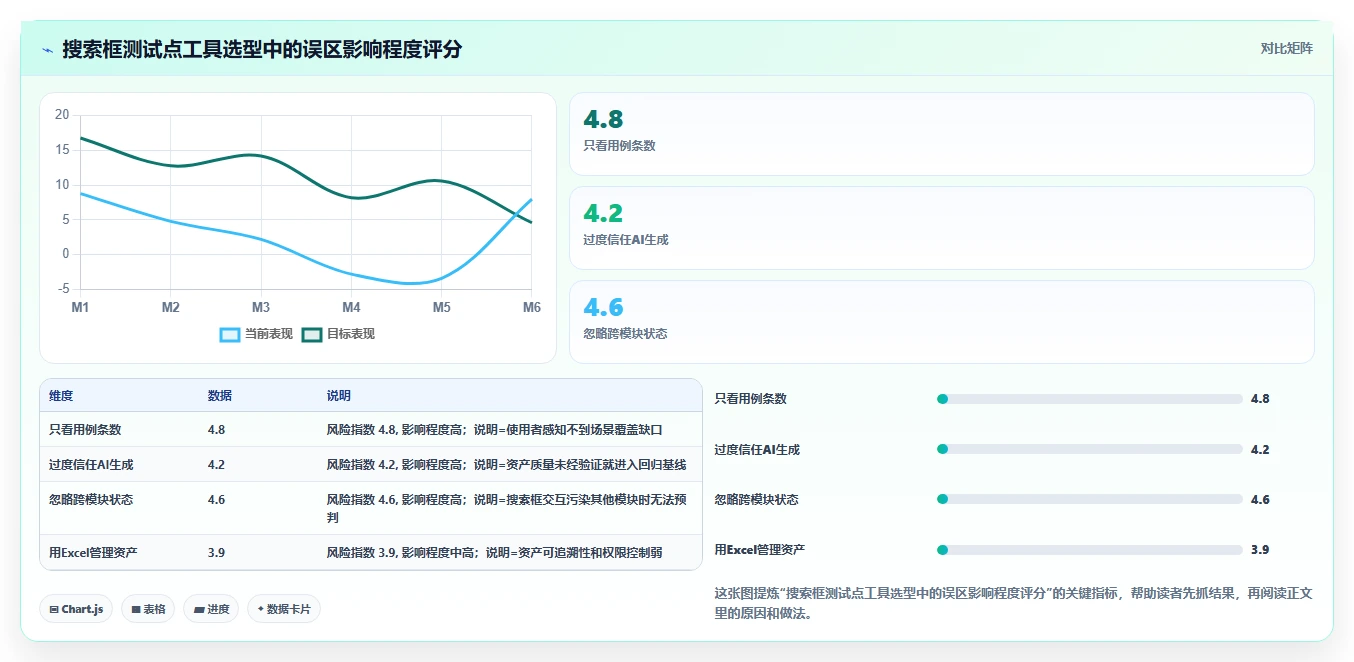Click the 3.9 value beside the progress bar
This screenshot has width=1354, height=662.
[x=1260, y=550]
